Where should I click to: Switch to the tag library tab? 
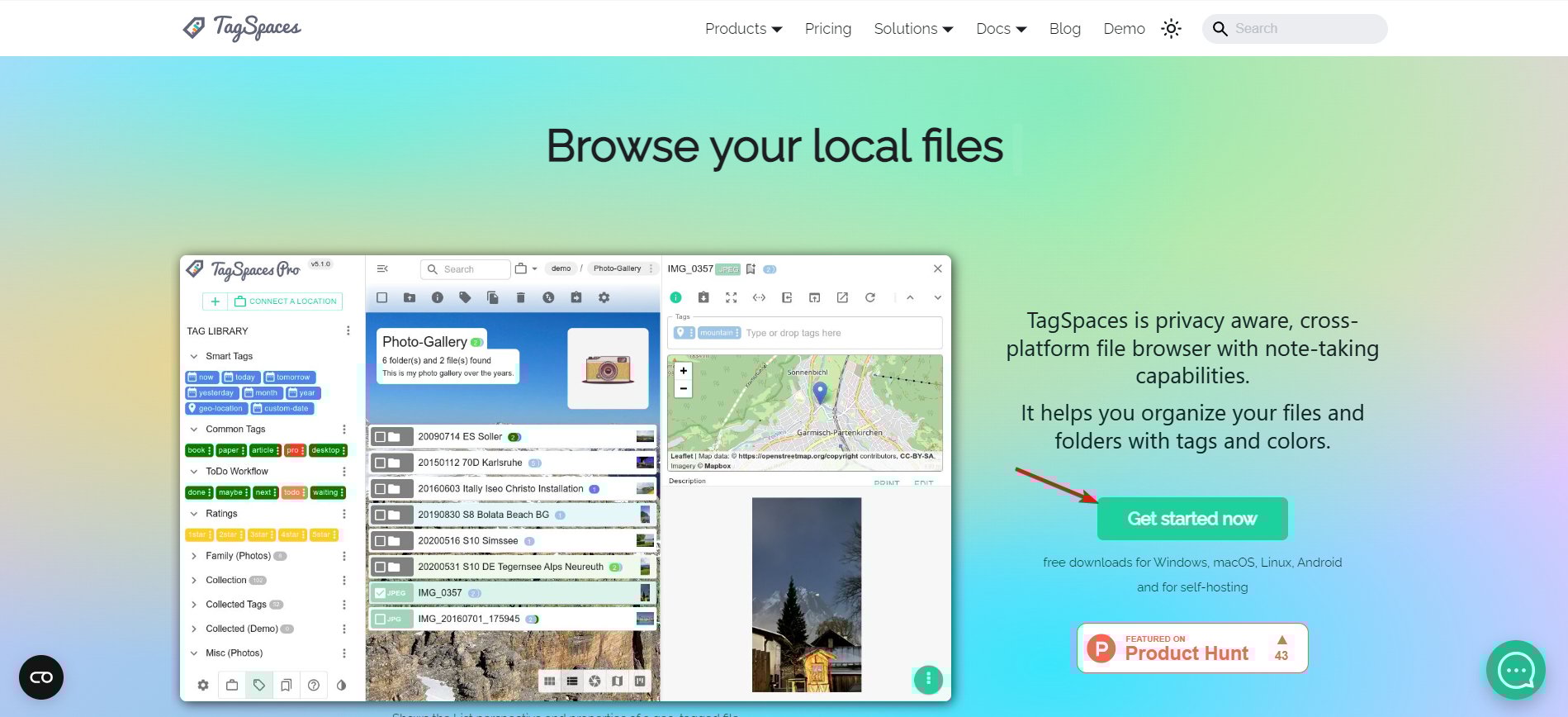tap(259, 685)
